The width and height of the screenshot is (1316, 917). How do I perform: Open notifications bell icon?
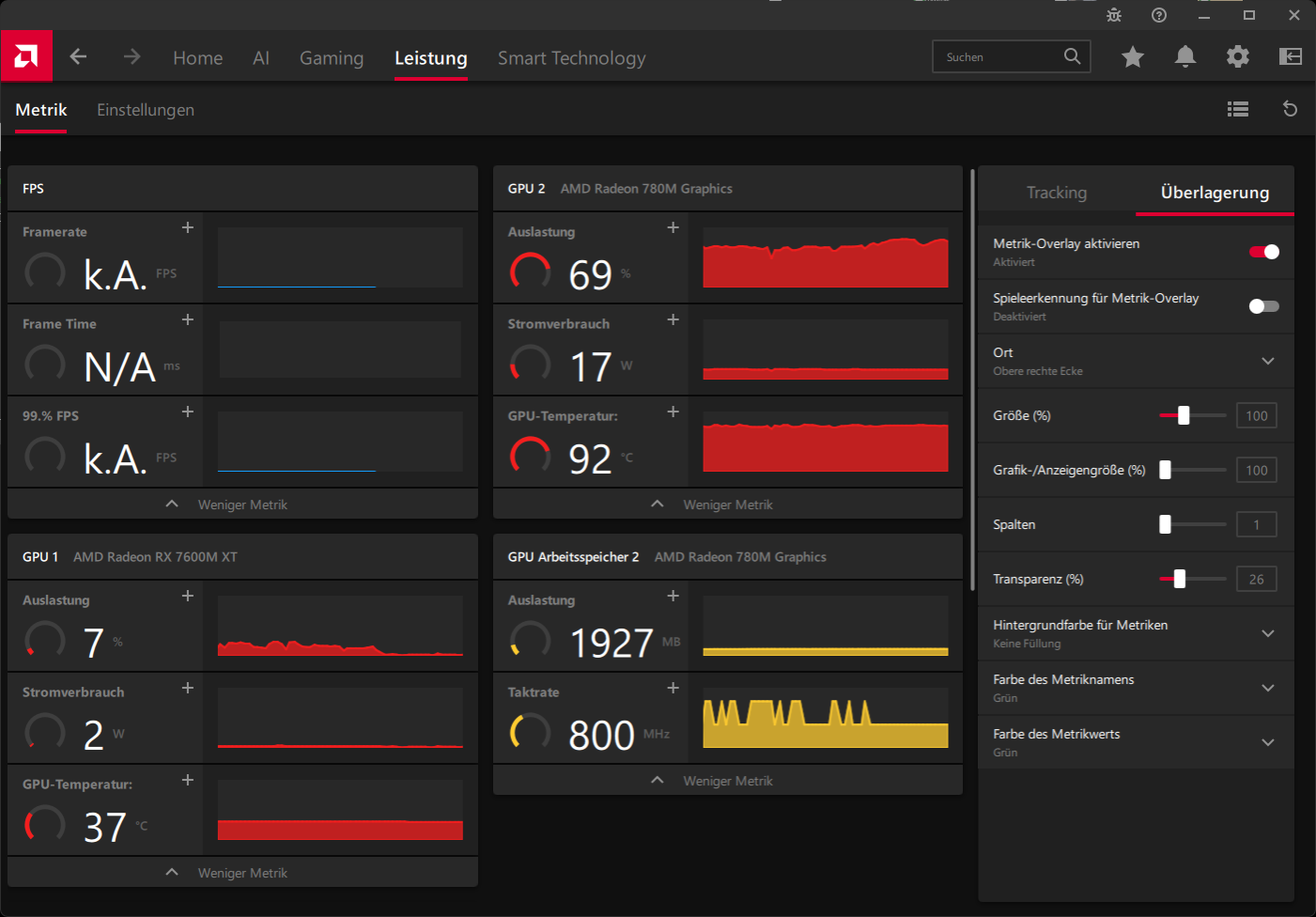click(1185, 57)
